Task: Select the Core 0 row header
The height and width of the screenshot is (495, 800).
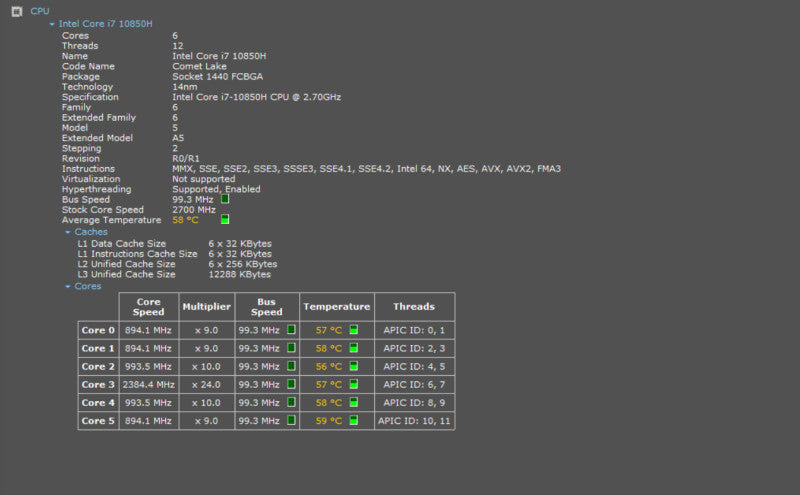Action: pos(98,330)
